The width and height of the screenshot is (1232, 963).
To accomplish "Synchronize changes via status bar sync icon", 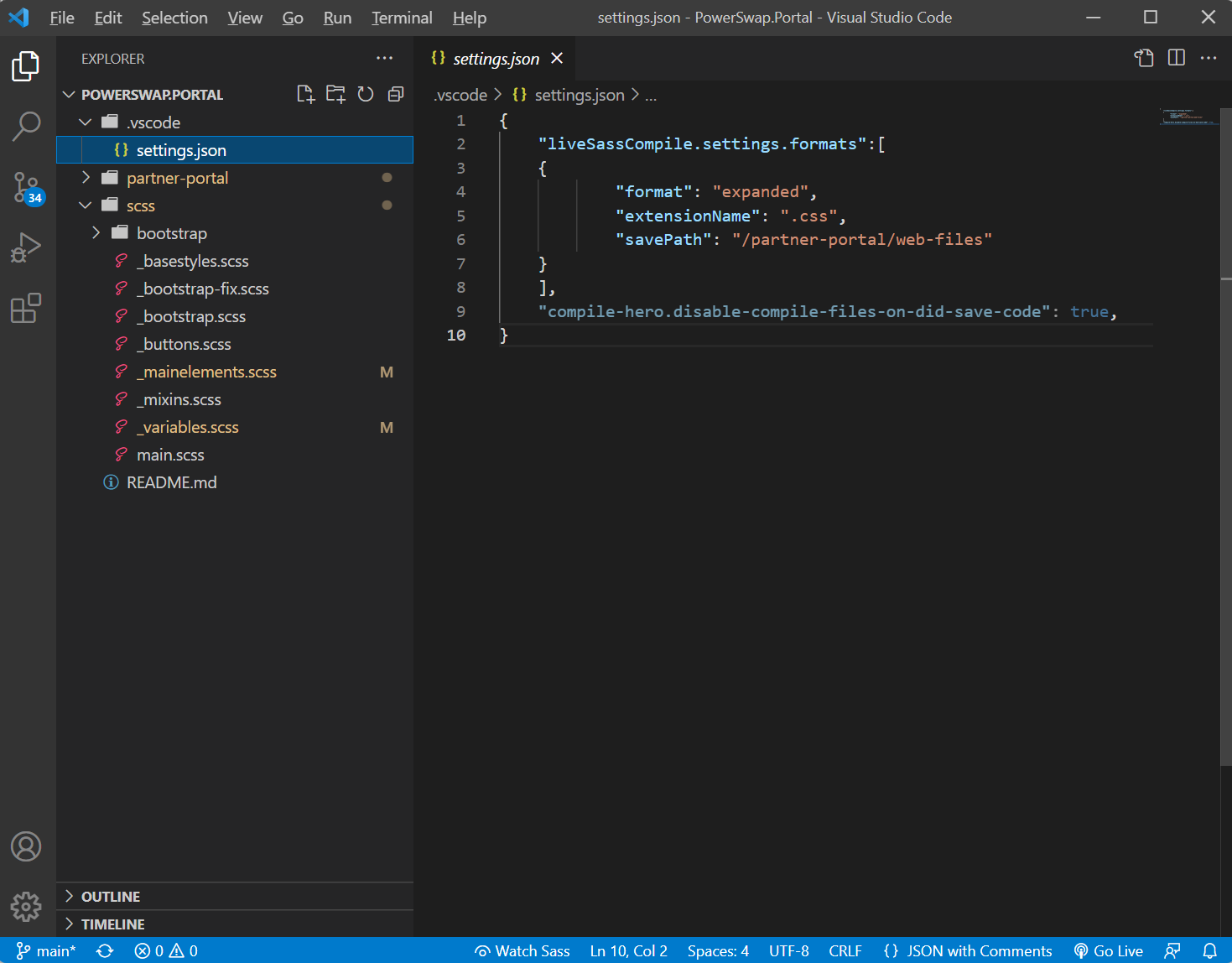I will pyautogui.click(x=105, y=950).
